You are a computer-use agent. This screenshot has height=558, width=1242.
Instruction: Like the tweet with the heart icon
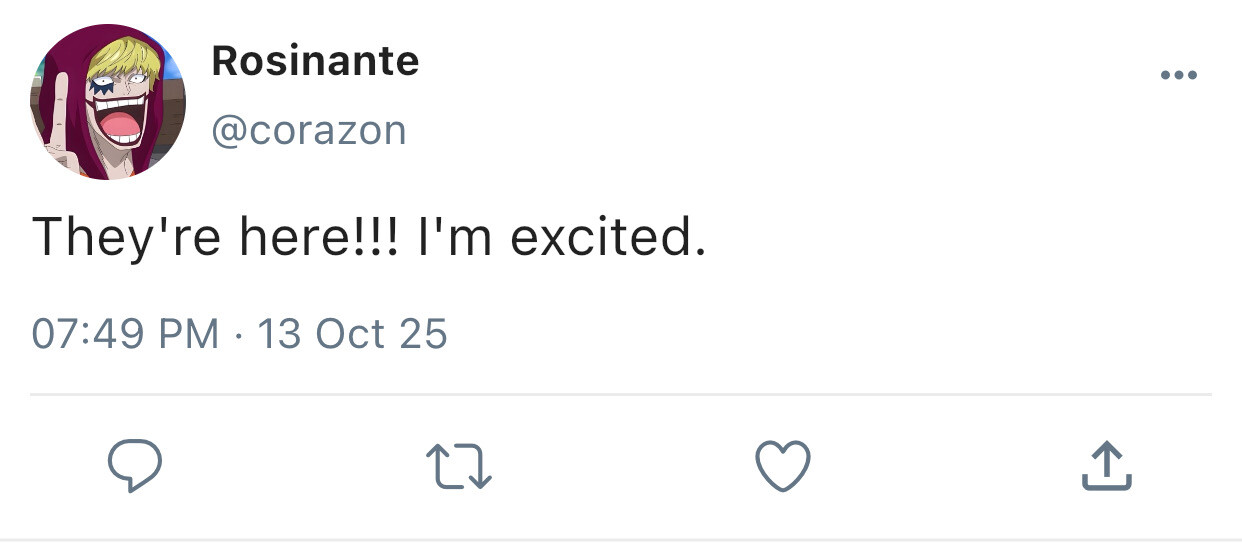point(782,467)
